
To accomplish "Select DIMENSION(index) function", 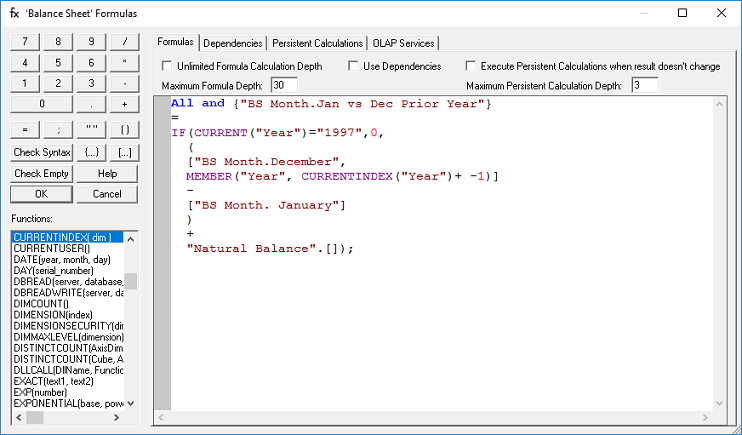I will click(x=68, y=315).
